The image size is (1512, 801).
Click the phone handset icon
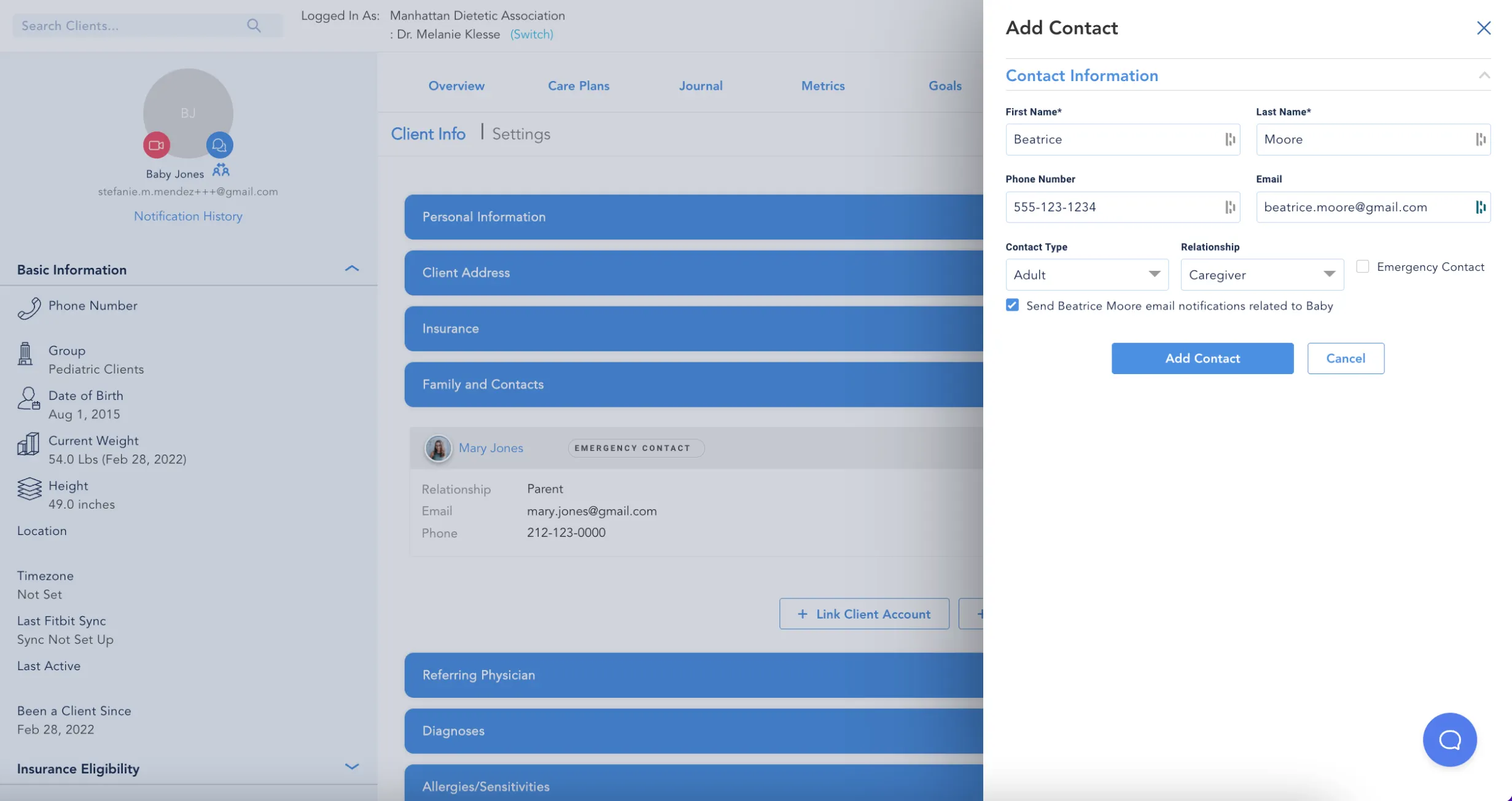point(29,308)
